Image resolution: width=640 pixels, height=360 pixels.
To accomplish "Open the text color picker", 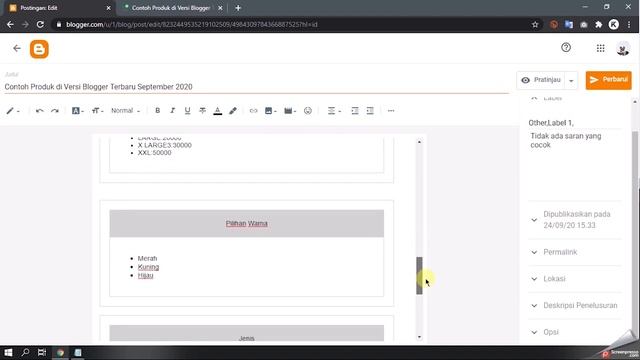I will pos(218,111).
